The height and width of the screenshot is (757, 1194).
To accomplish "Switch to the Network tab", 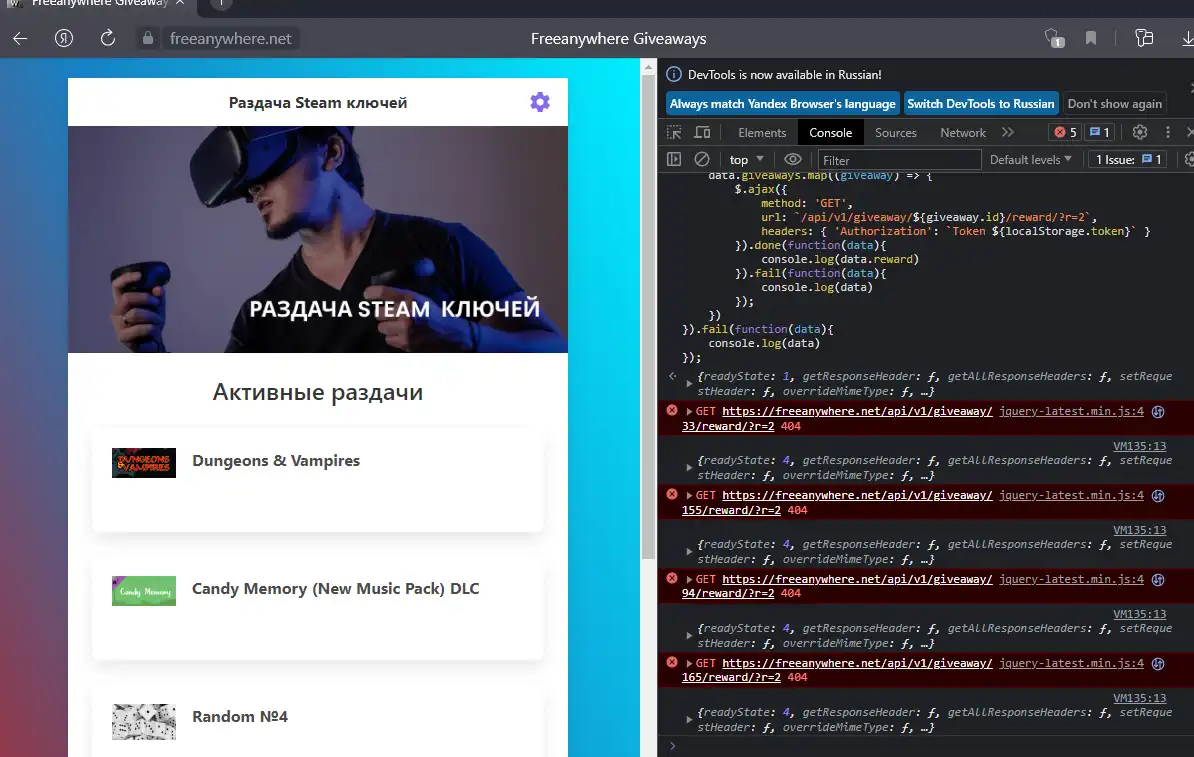I will pos(963,132).
